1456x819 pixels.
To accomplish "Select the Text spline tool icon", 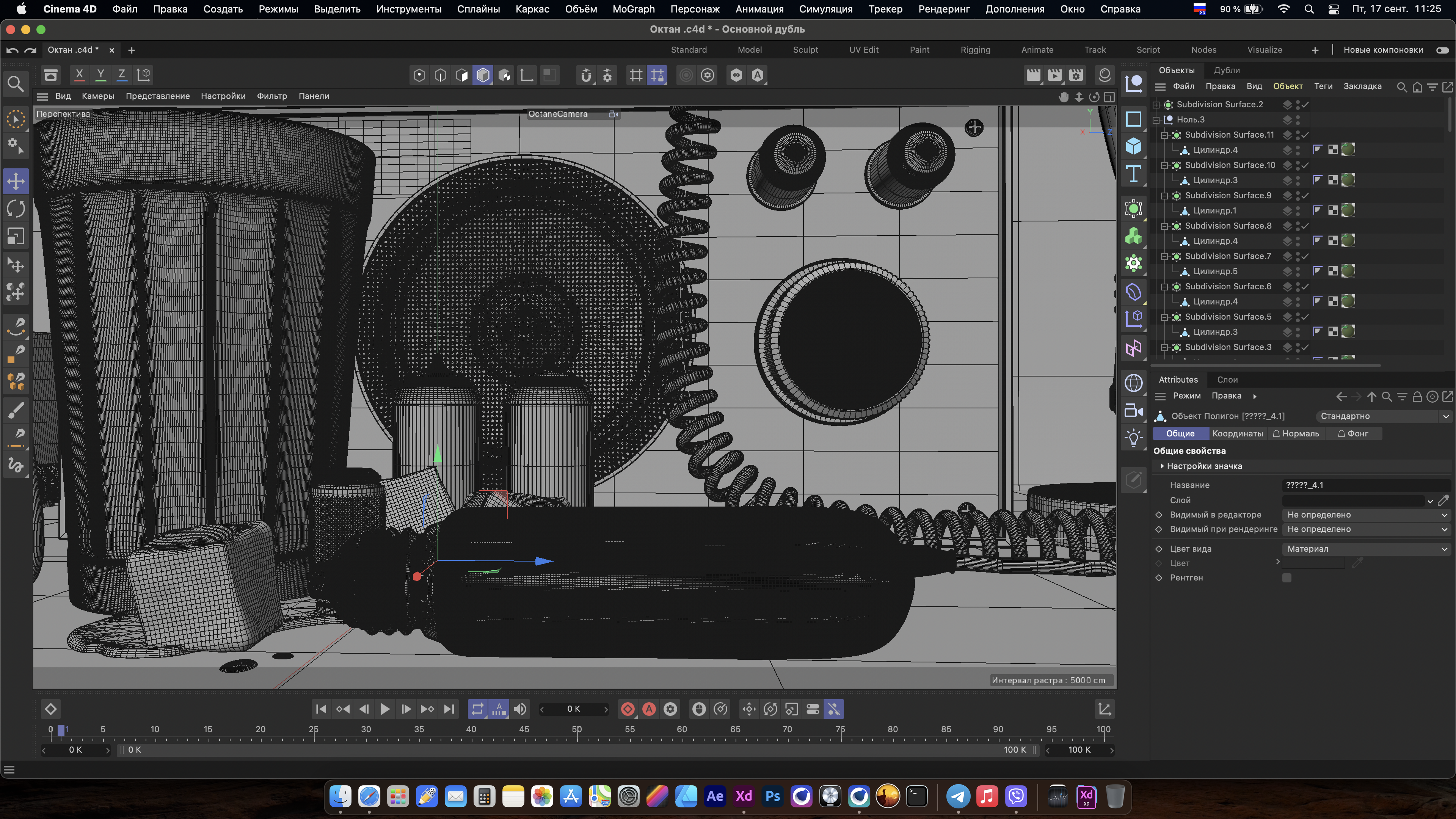I will point(1133,174).
